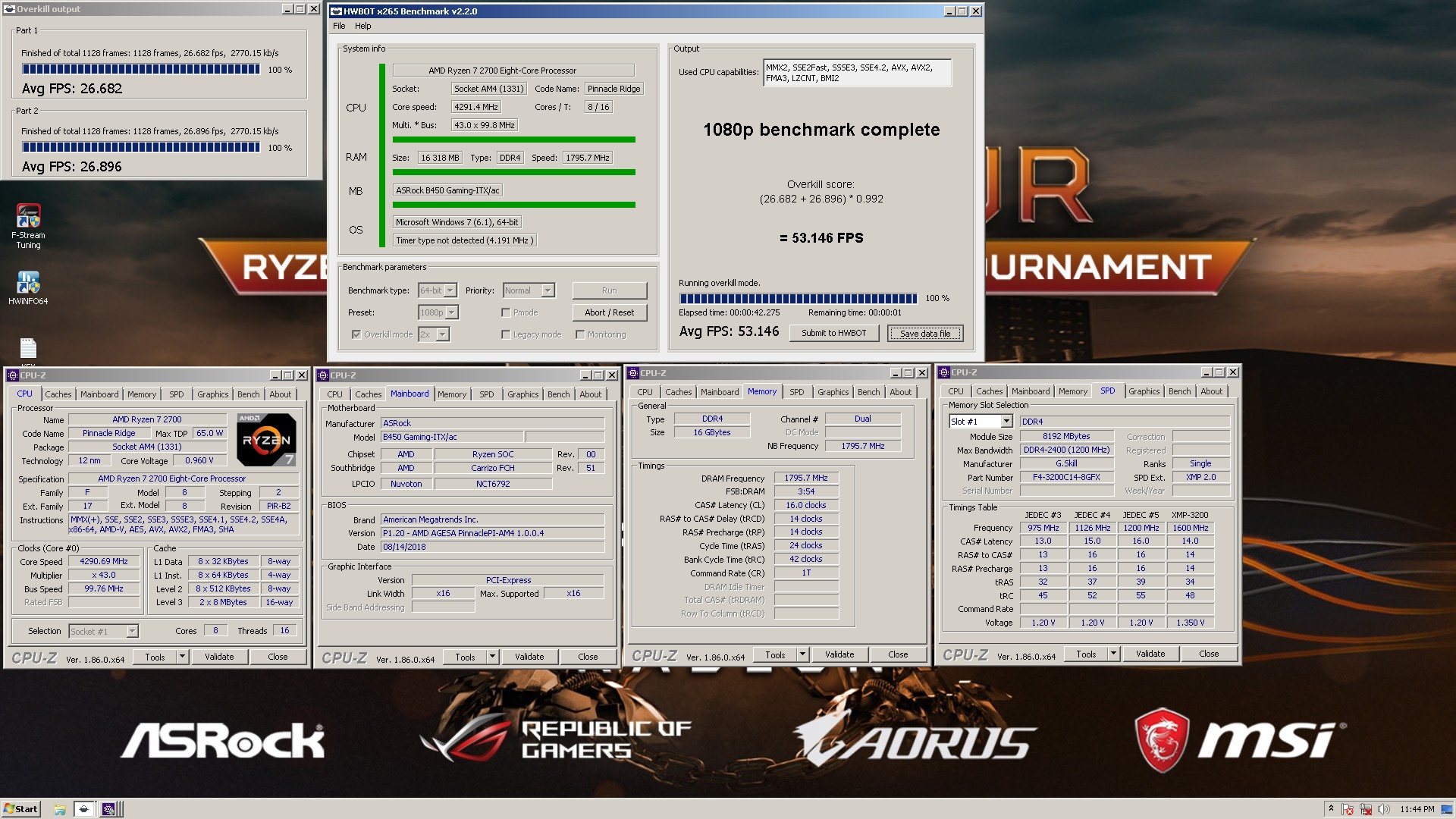Click Validate in CPU-Z Memory window
Image resolution: width=1456 pixels, height=819 pixels.
click(x=839, y=654)
